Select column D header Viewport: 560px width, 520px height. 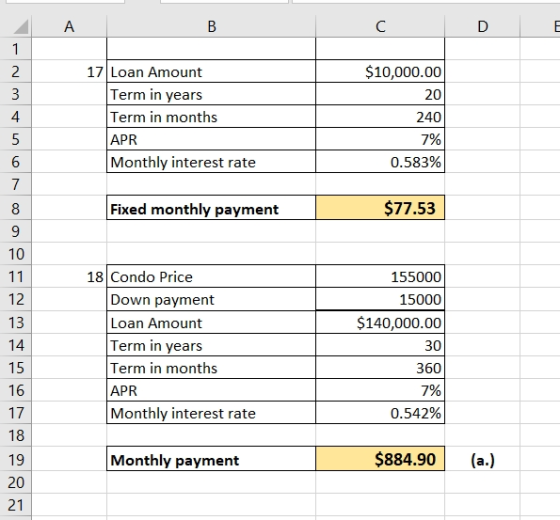(482, 26)
